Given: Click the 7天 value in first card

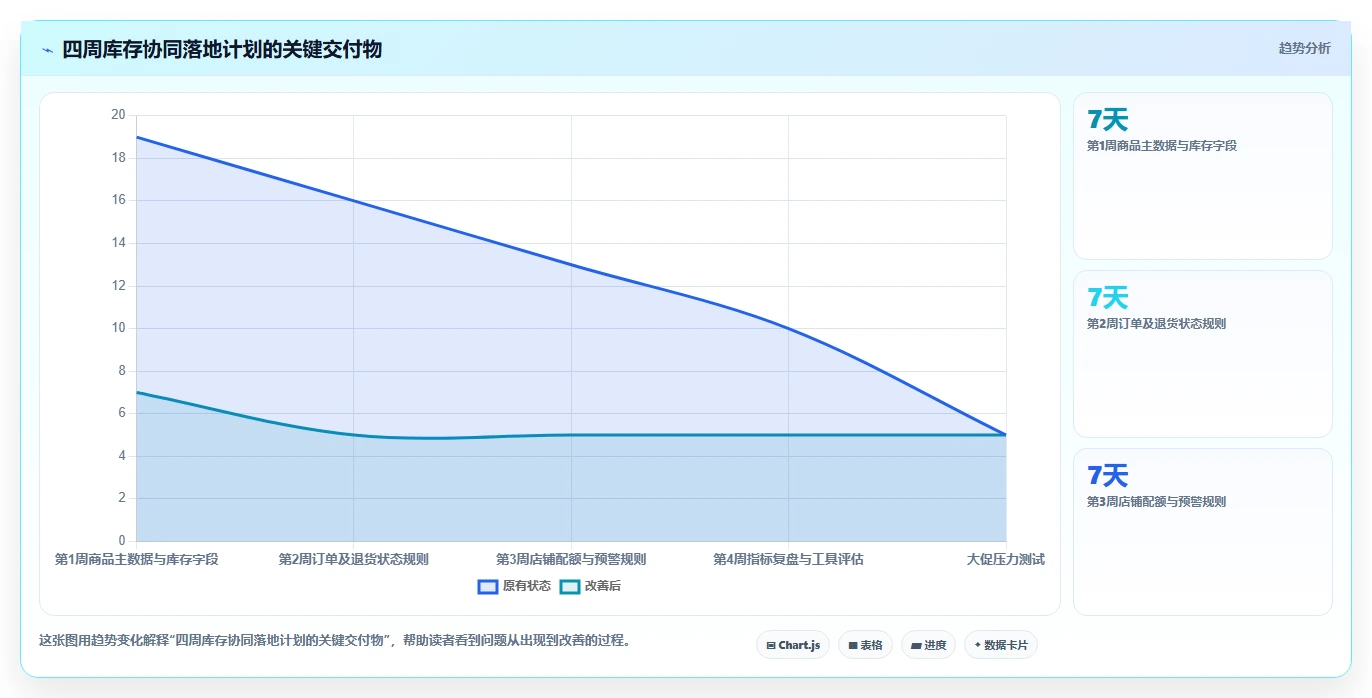Looking at the screenshot, I should pos(1107,120).
